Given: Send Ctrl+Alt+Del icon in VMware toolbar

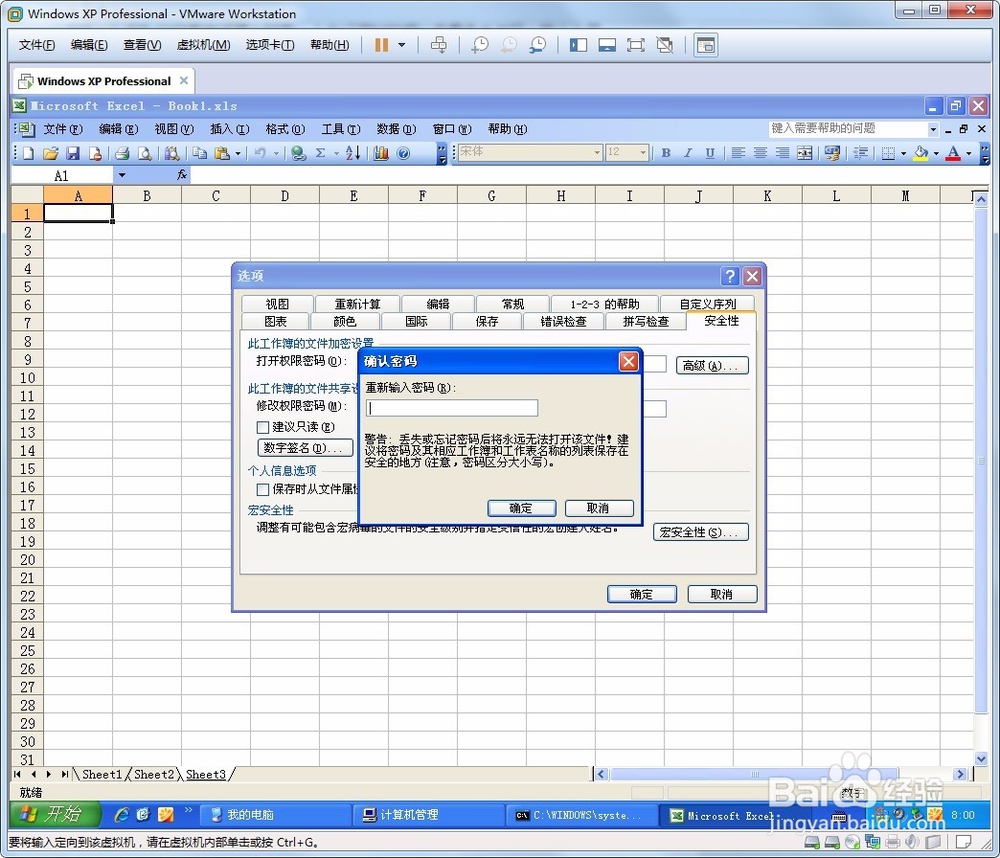Looking at the screenshot, I should click(439, 45).
